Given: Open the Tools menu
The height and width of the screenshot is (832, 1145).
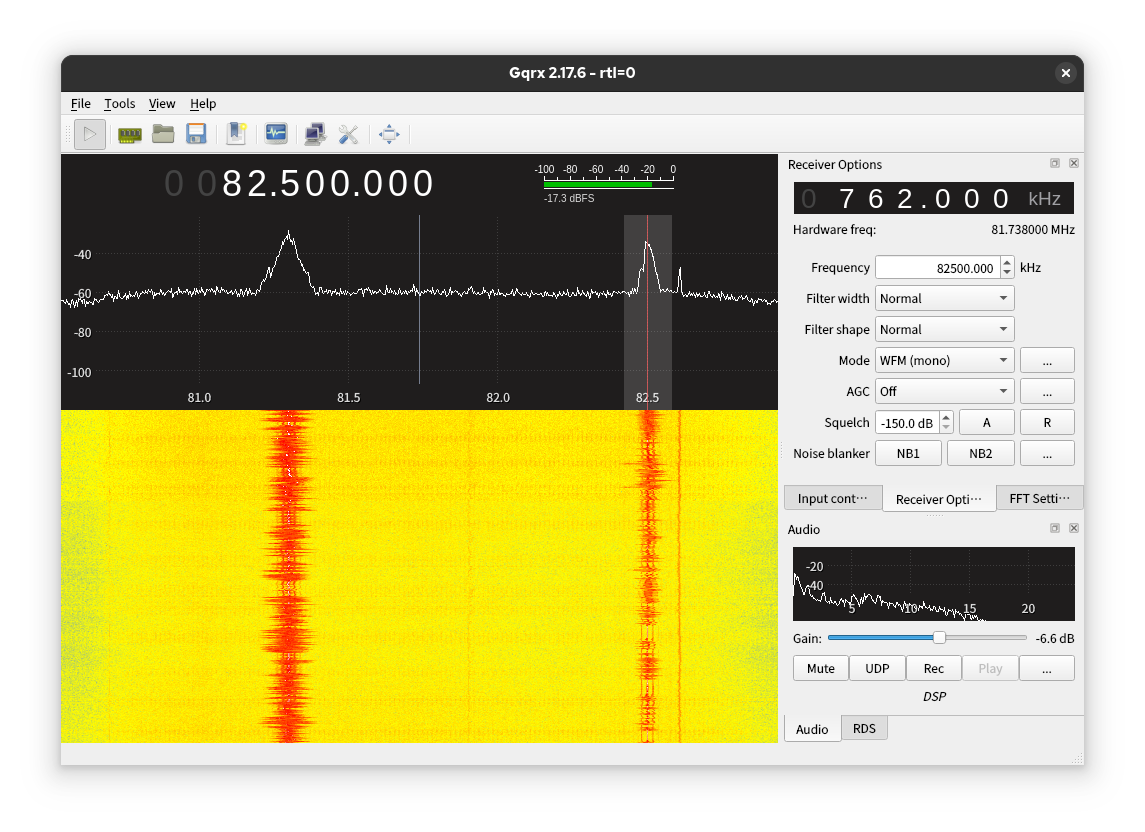Looking at the screenshot, I should click(x=120, y=104).
